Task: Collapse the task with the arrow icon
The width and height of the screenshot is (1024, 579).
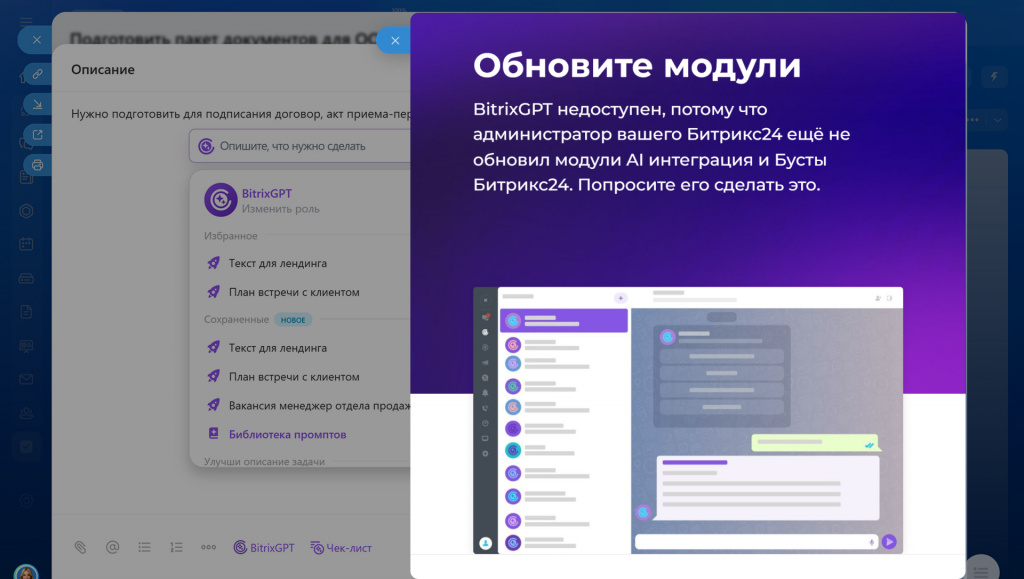Action: click(35, 103)
